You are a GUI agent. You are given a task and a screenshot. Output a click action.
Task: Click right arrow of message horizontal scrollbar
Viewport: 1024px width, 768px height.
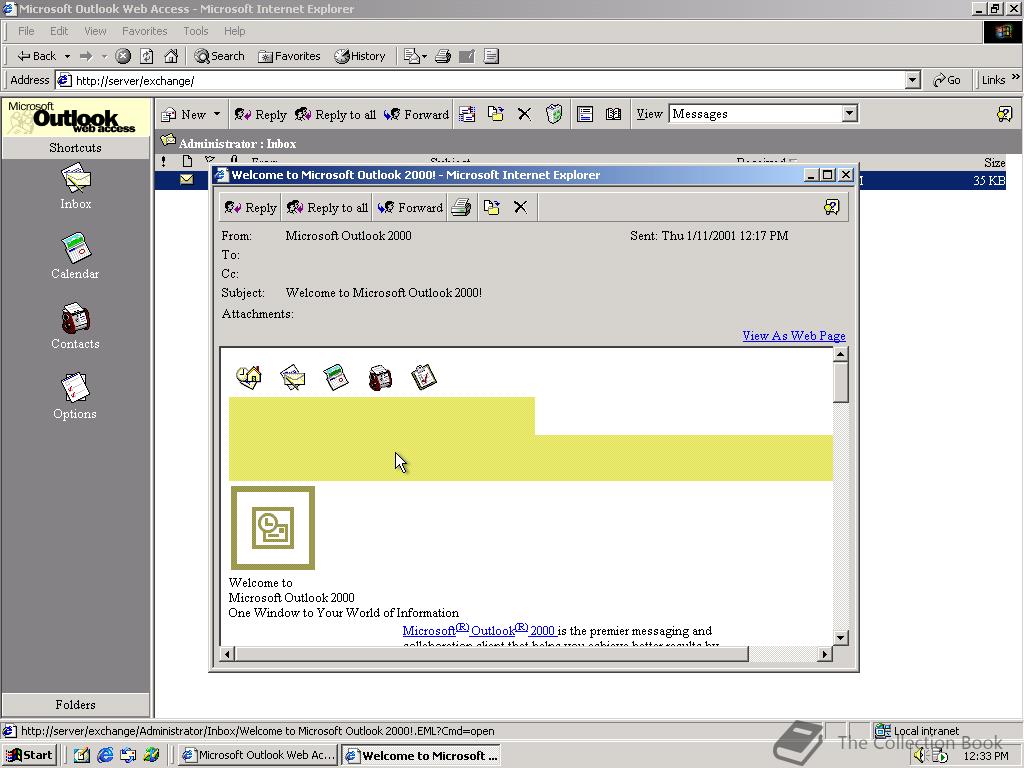[825, 654]
